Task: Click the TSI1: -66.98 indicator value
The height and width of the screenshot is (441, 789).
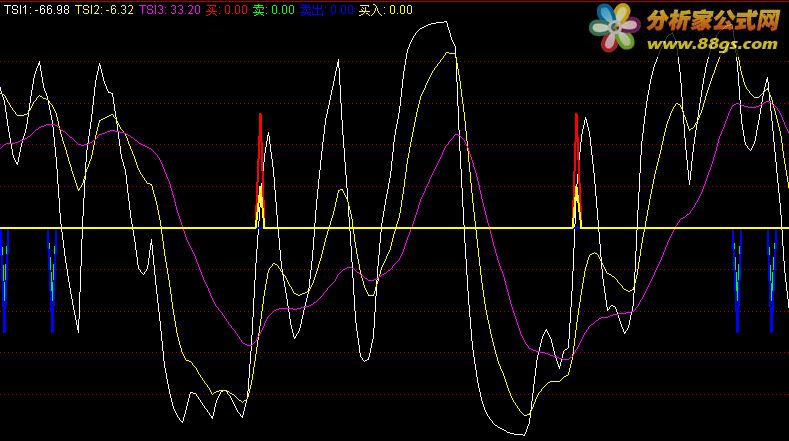Action: click(x=37, y=10)
